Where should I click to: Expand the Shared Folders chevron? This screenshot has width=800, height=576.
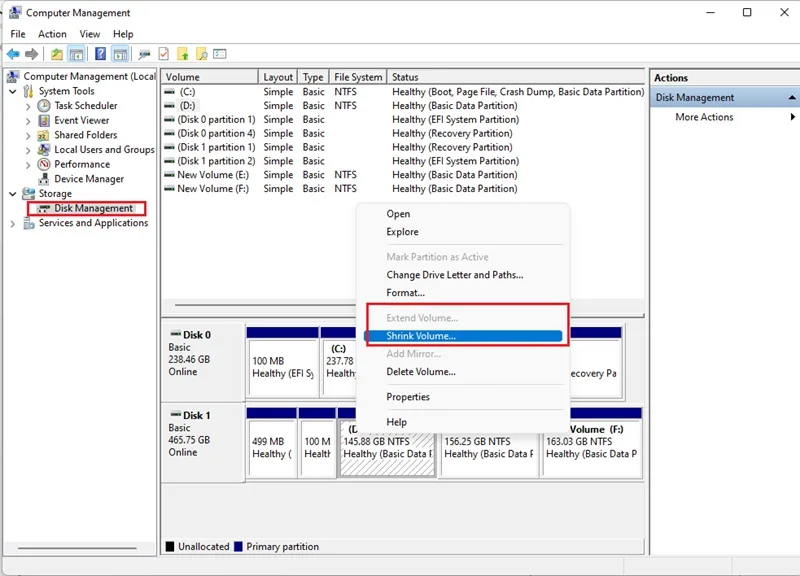[28, 136]
